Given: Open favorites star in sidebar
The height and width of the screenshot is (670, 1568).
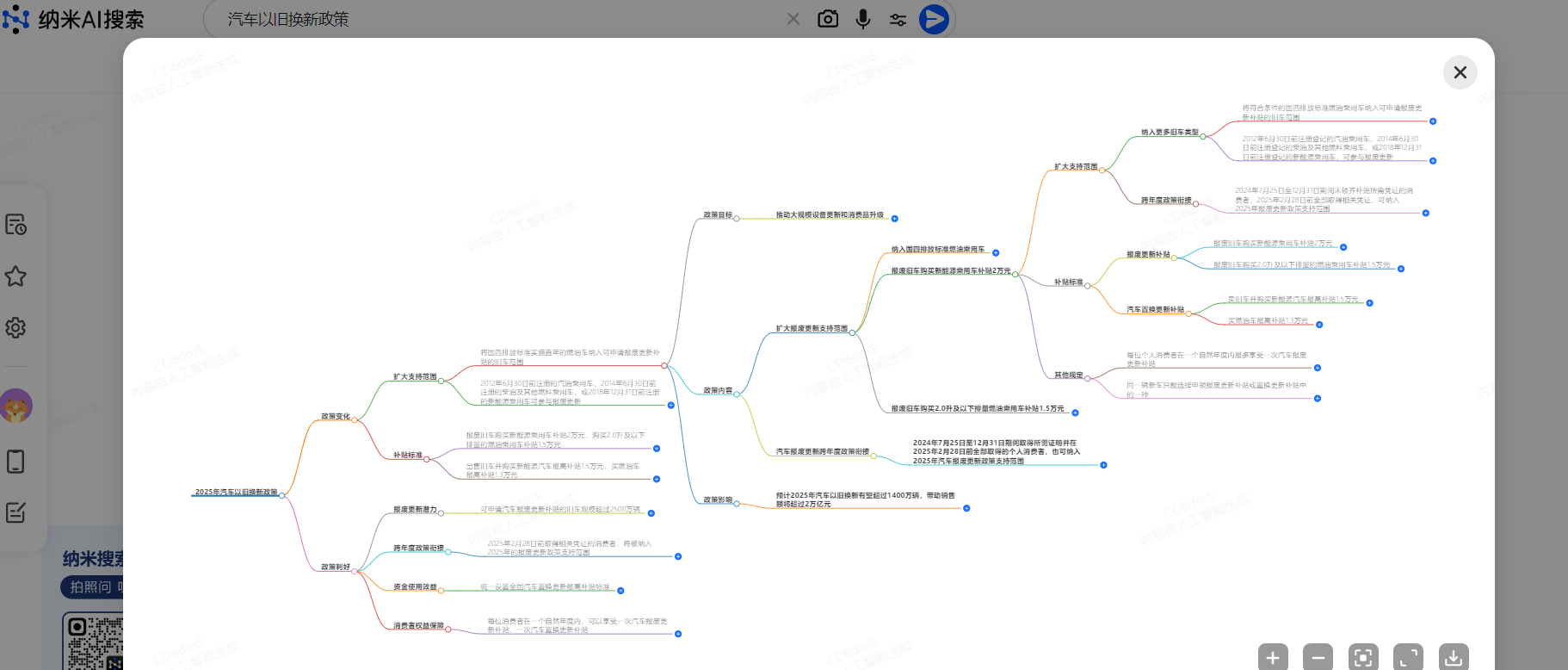Looking at the screenshot, I should click(15, 276).
